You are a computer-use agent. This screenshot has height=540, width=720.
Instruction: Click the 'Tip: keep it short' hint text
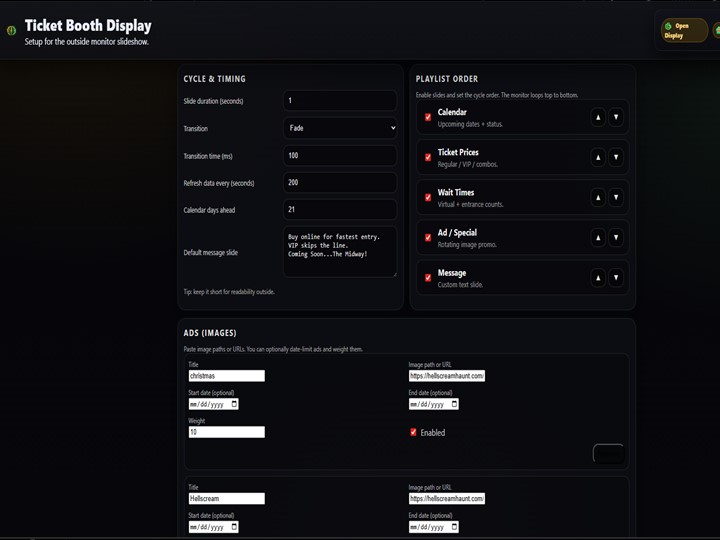pyautogui.click(x=229, y=292)
